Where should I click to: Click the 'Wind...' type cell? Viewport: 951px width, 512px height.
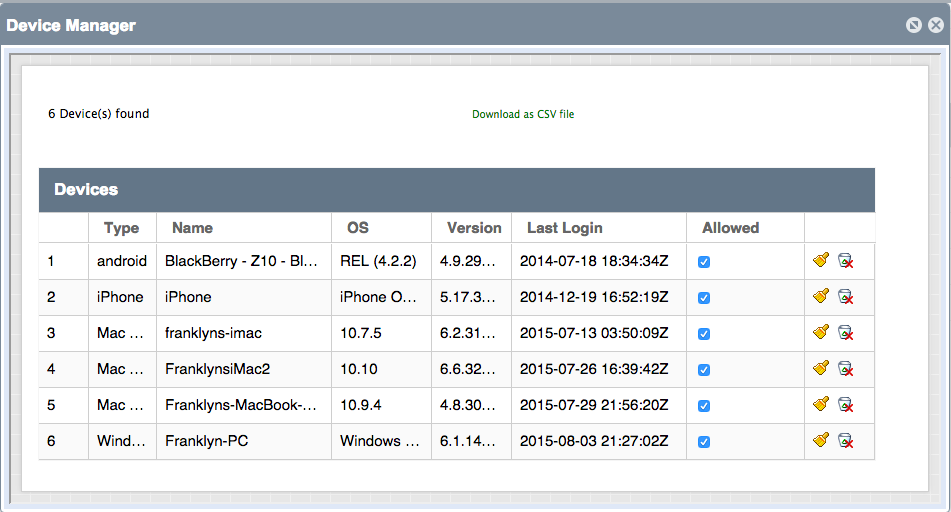[122, 441]
